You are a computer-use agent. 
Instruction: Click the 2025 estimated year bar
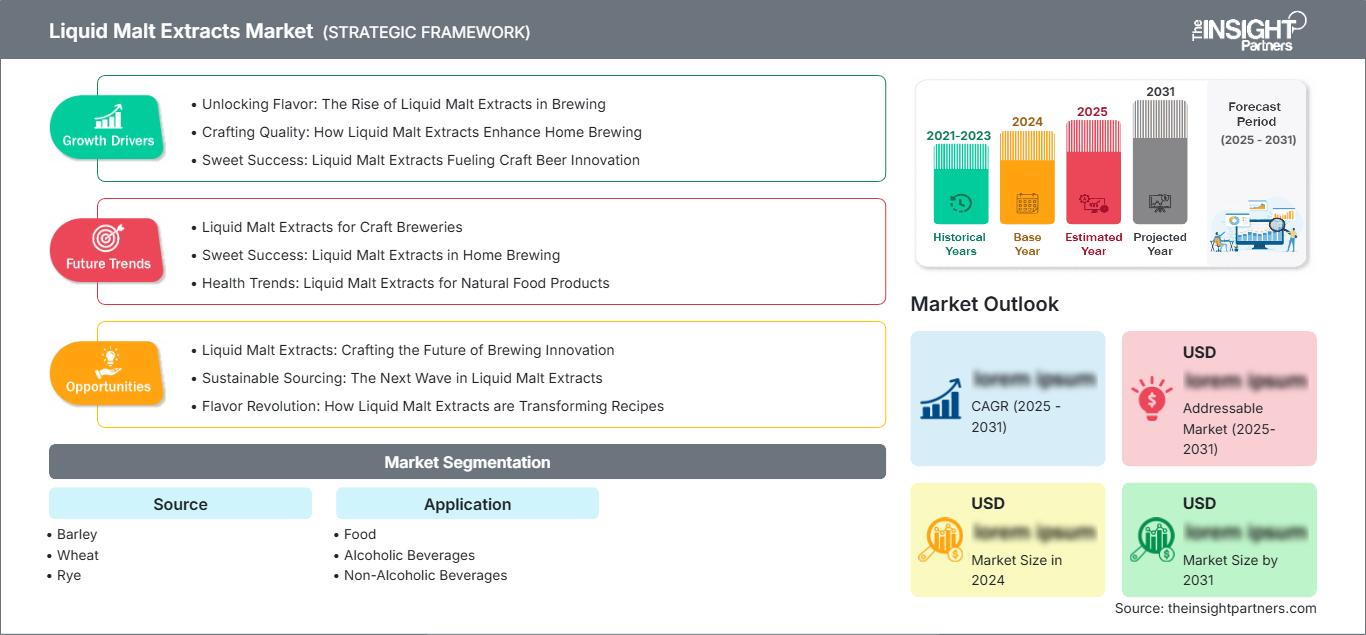pyautogui.click(x=1093, y=171)
